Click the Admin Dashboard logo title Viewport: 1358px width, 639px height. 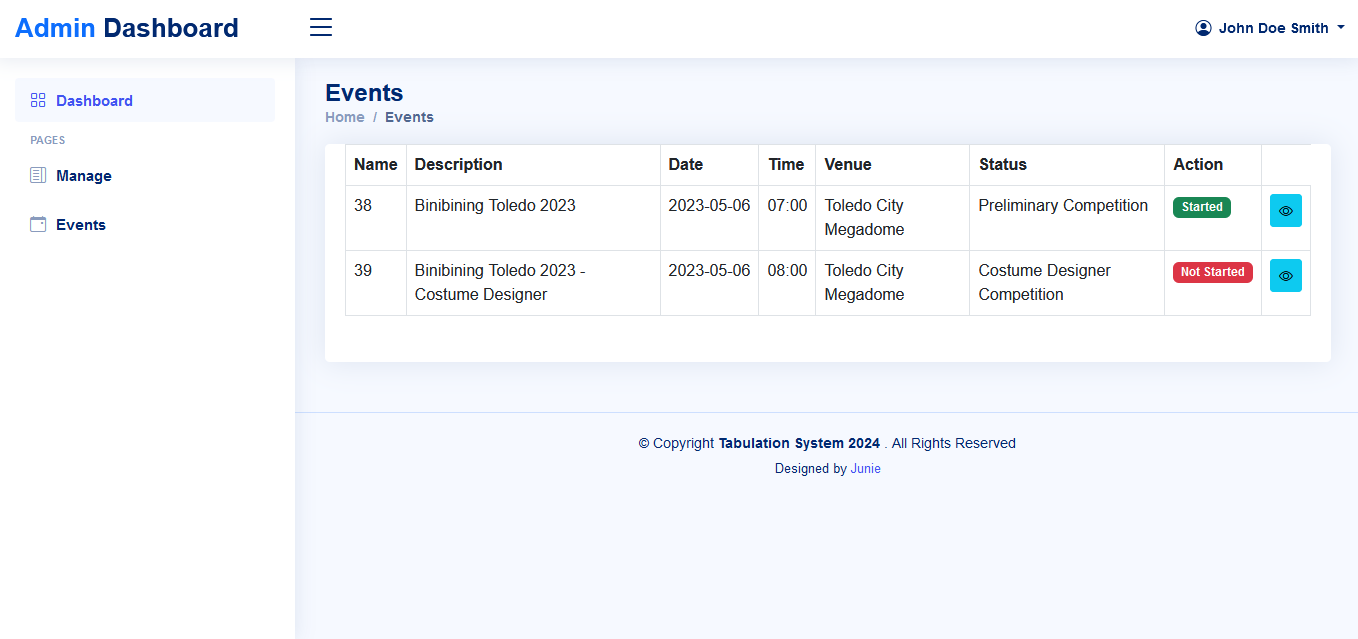(x=127, y=28)
